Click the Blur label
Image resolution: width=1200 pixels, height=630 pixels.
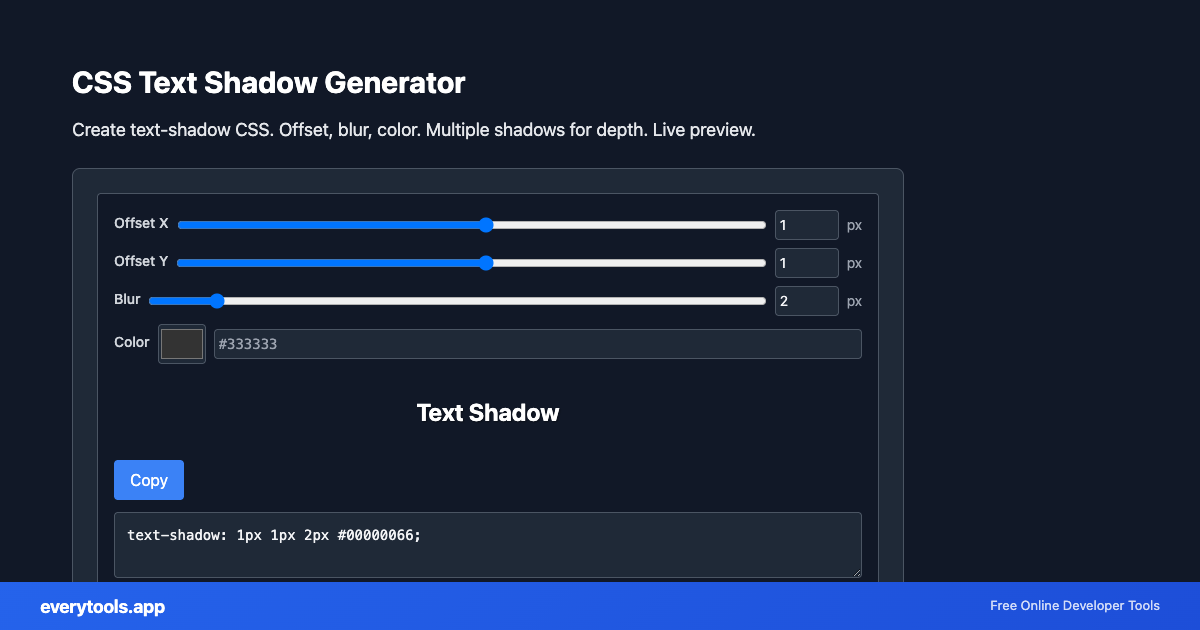[x=127, y=298]
